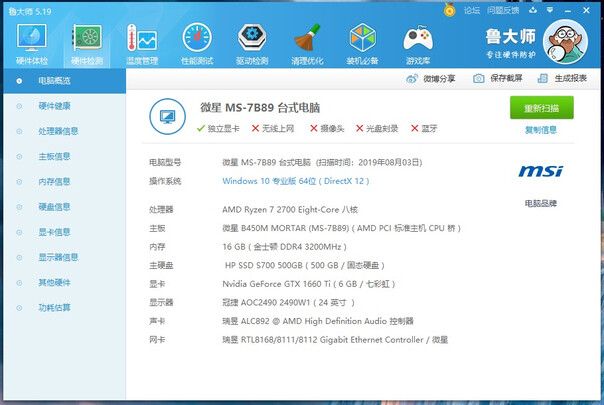This screenshot has width=604, height=405.
Task: Select the 温度管理 temperature management icon
Action: pyautogui.click(x=141, y=41)
